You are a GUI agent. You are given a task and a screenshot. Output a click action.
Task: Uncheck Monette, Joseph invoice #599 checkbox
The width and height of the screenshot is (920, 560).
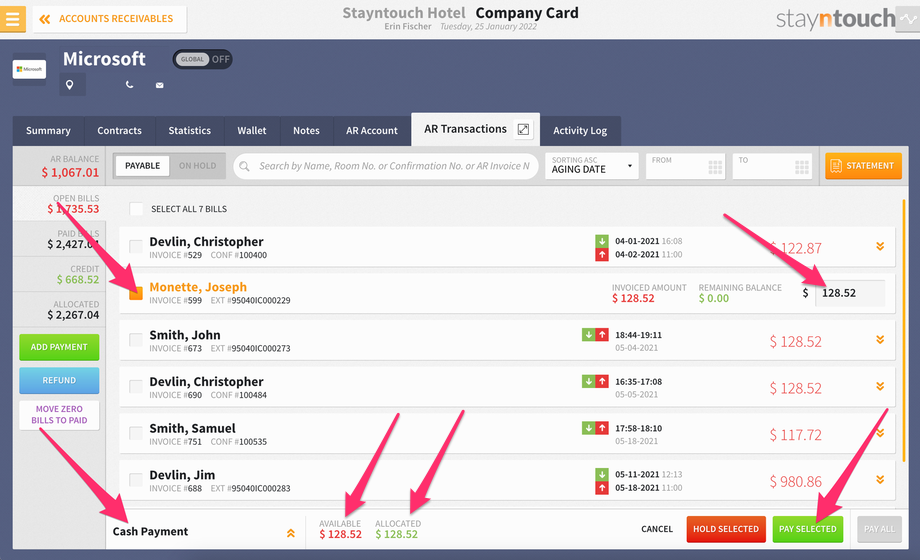[136, 293]
